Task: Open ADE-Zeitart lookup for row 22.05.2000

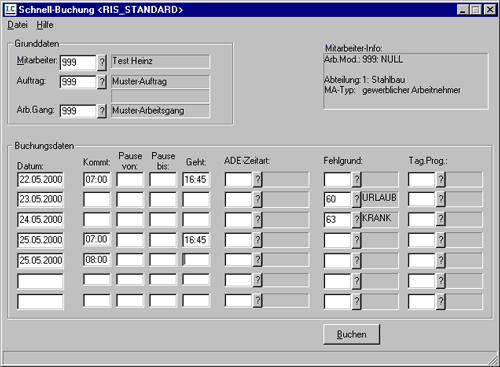Action: [x=257, y=180]
